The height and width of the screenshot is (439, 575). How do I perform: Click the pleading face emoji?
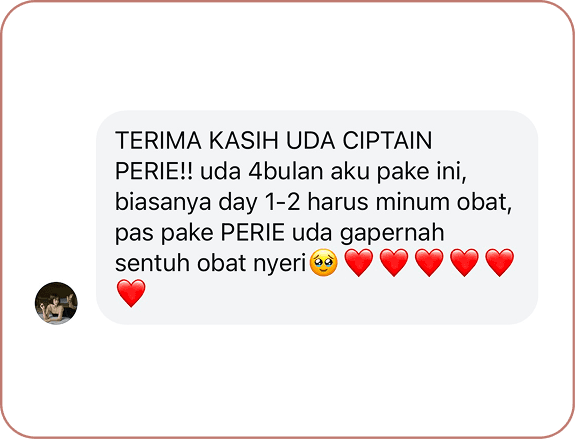click(323, 262)
